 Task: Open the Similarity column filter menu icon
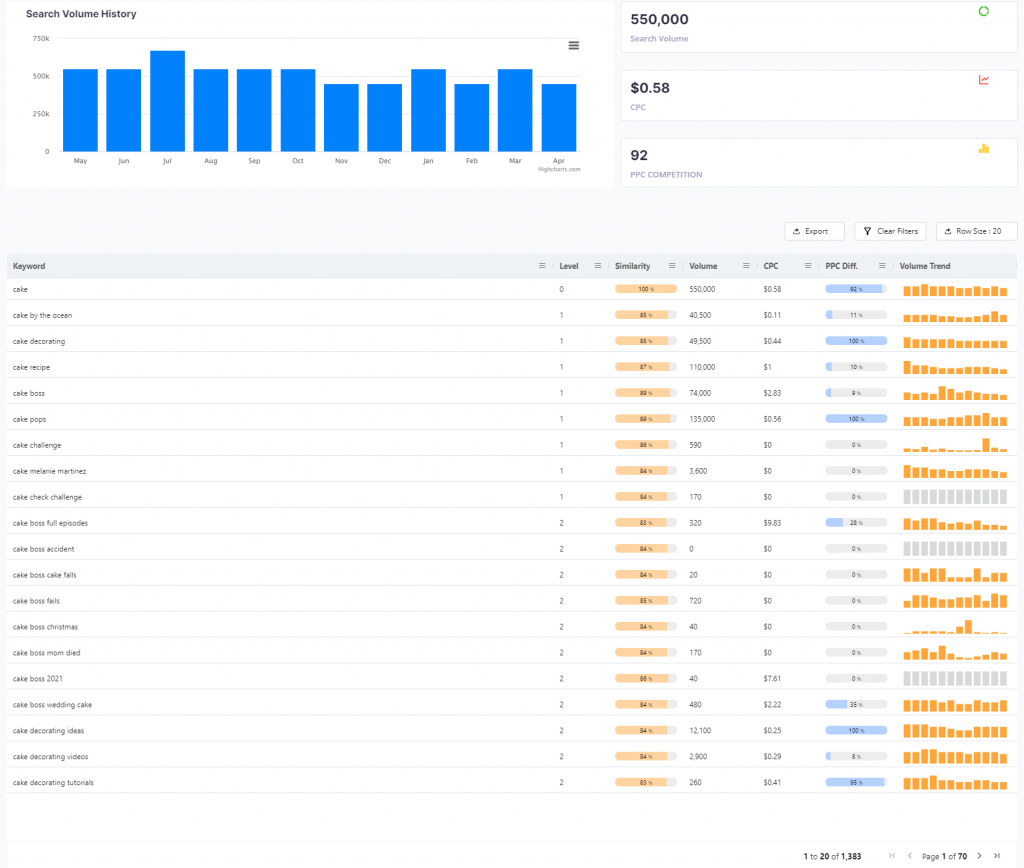672,266
